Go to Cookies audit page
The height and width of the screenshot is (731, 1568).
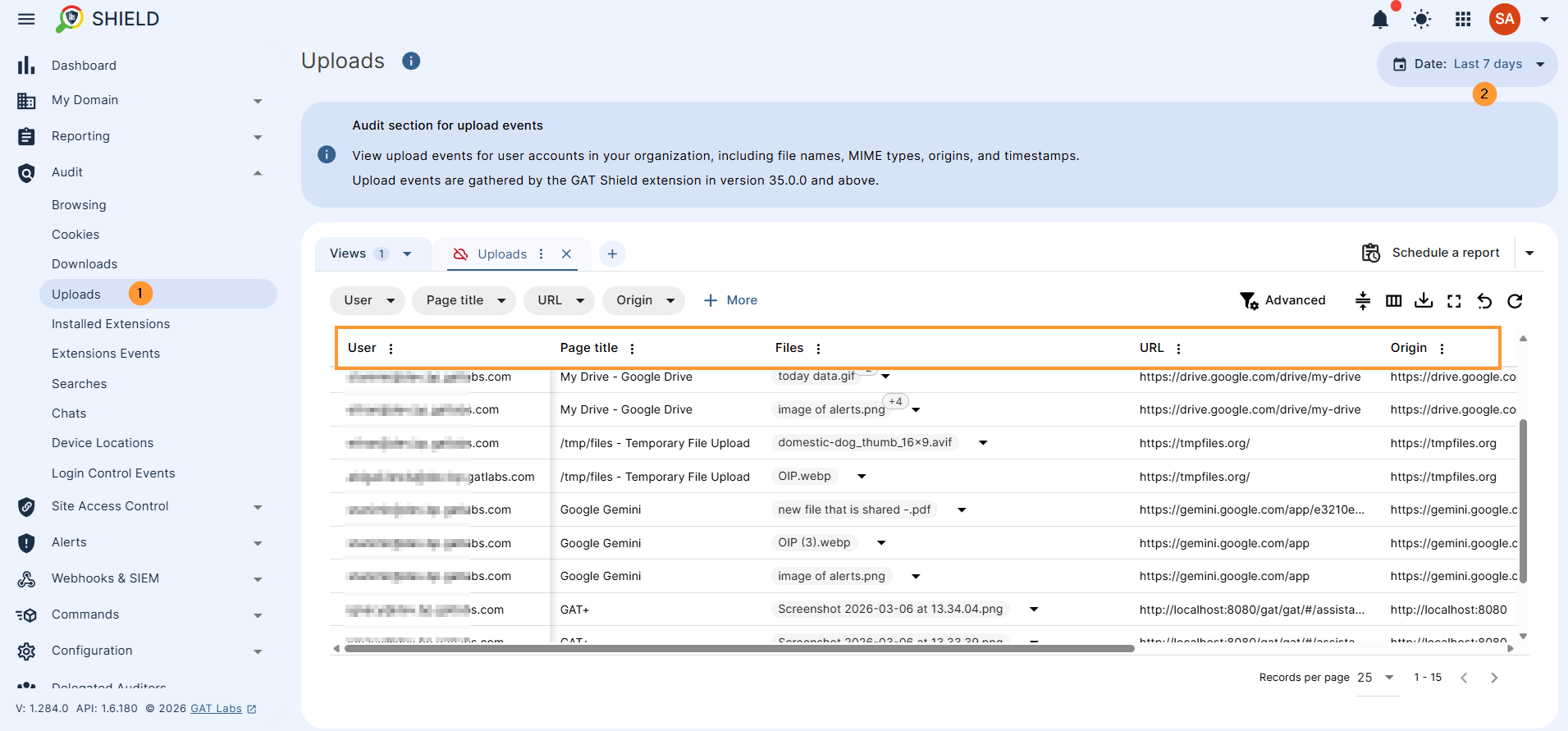[x=75, y=235]
